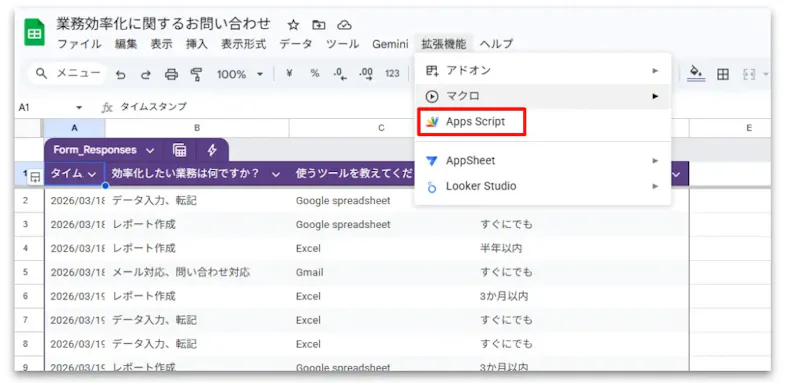Image resolution: width=792 pixels, height=383 pixels.
Task: Click the borders grid icon
Action: (x=723, y=74)
